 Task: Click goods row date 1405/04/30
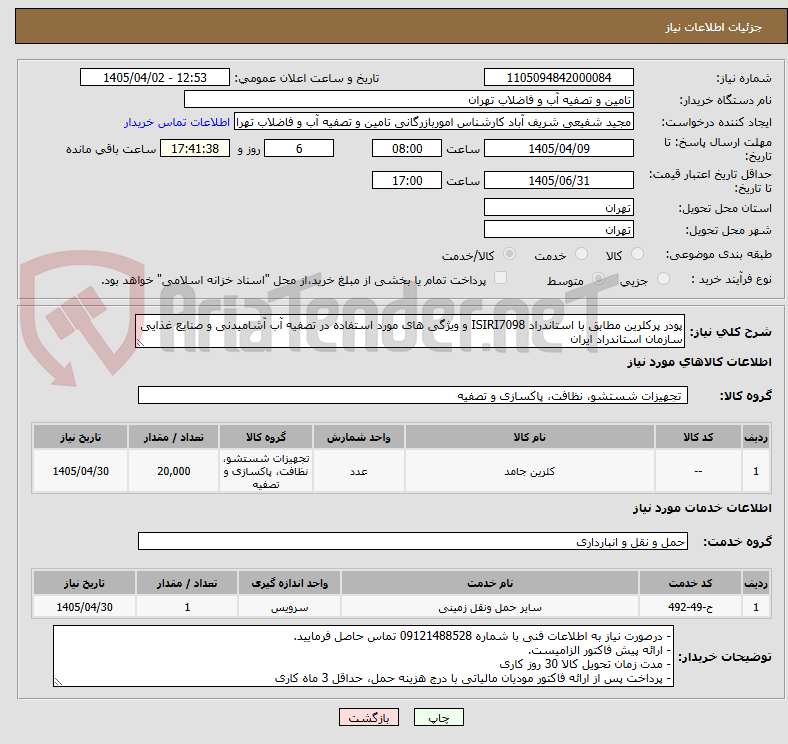(x=80, y=471)
